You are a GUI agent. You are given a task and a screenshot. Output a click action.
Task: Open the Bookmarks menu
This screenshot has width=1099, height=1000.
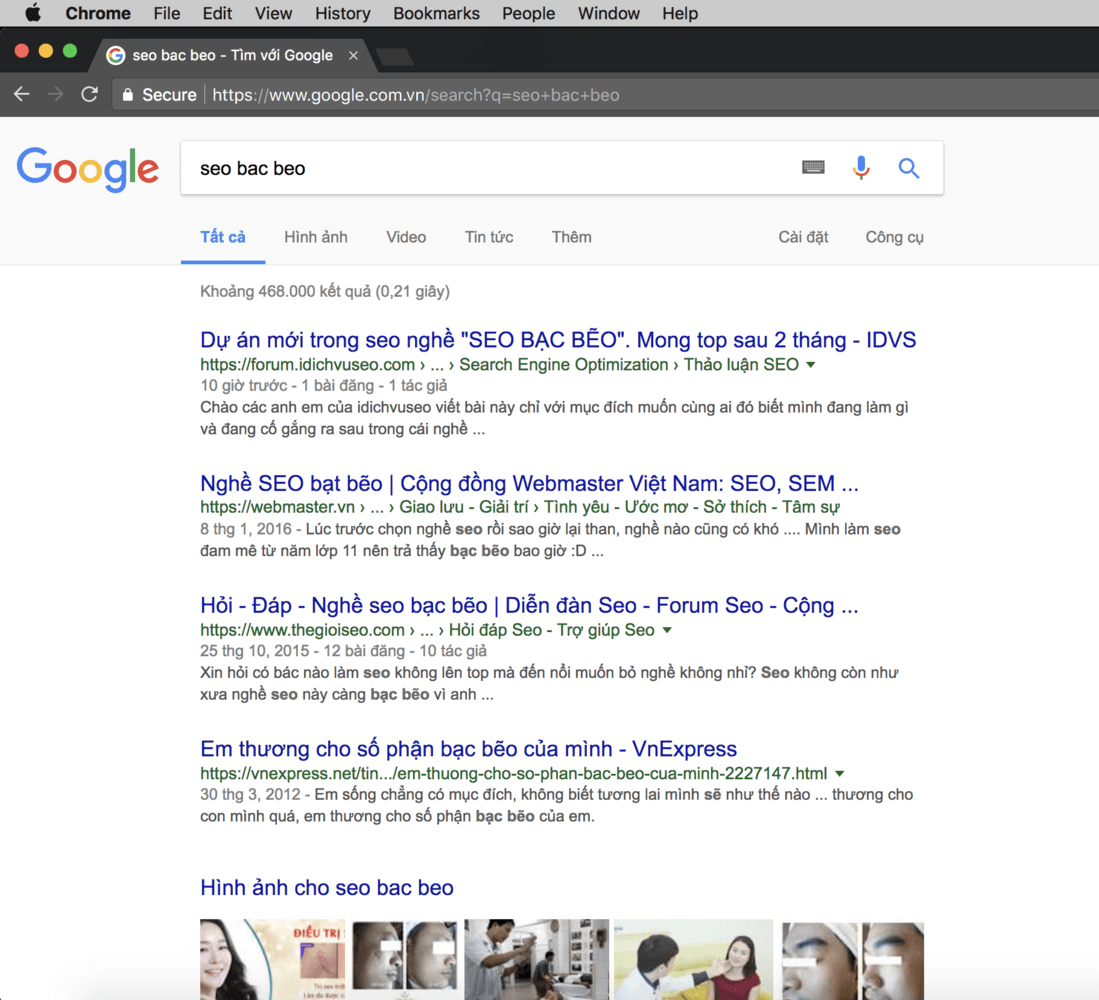click(x=437, y=13)
